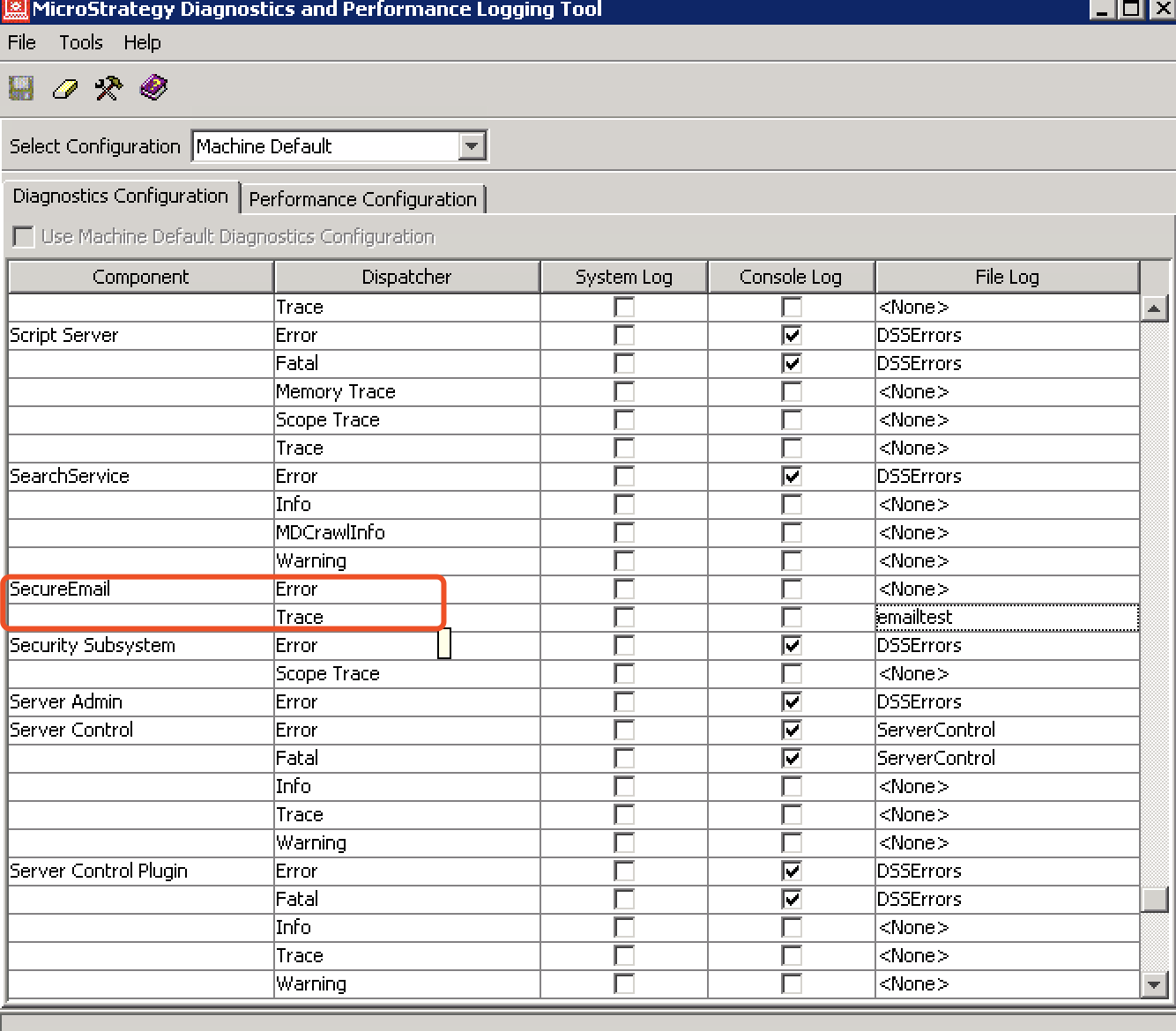This screenshot has height=1031, width=1176.
Task: Select Server Control Plugin Warning dispatcher cell
Action: pos(406,983)
